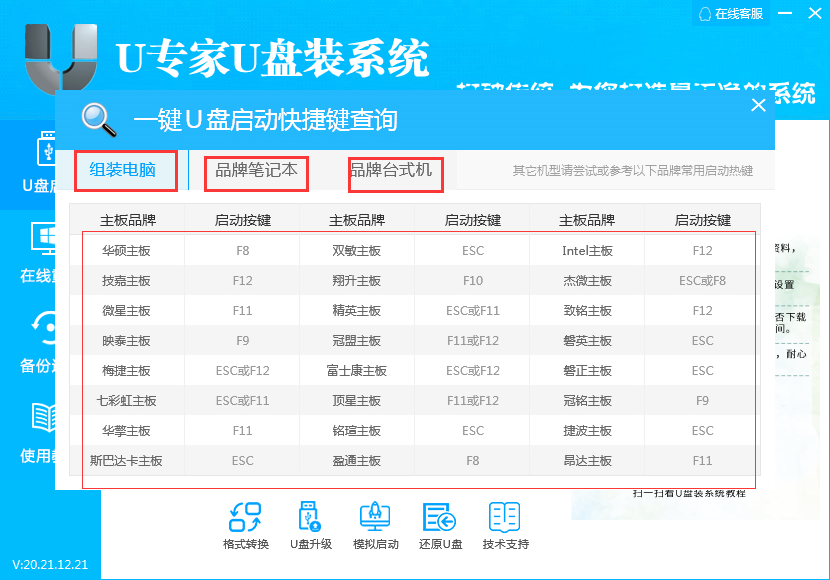830x580 pixels.
Task: Switch to the 品牌笔记本 tab
Action: [x=256, y=171]
